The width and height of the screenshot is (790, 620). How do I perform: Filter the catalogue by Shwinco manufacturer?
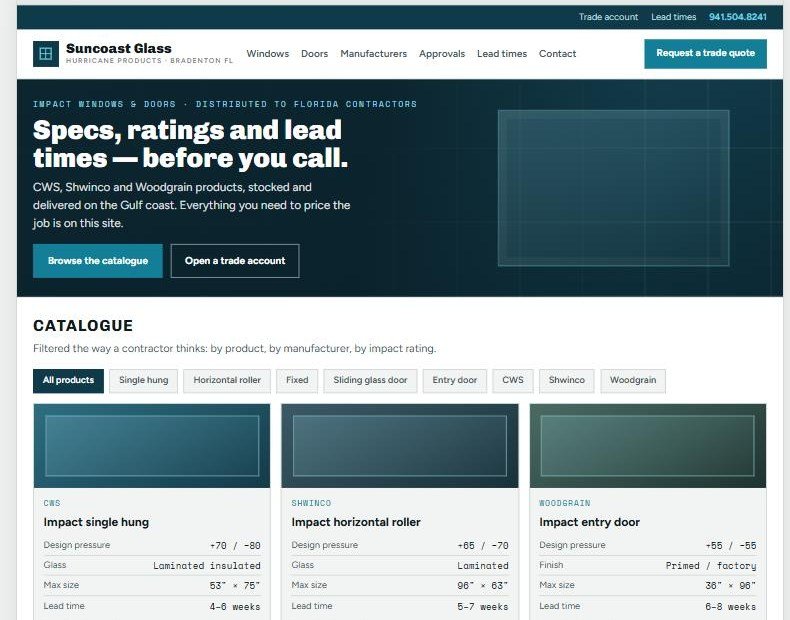click(x=567, y=380)
